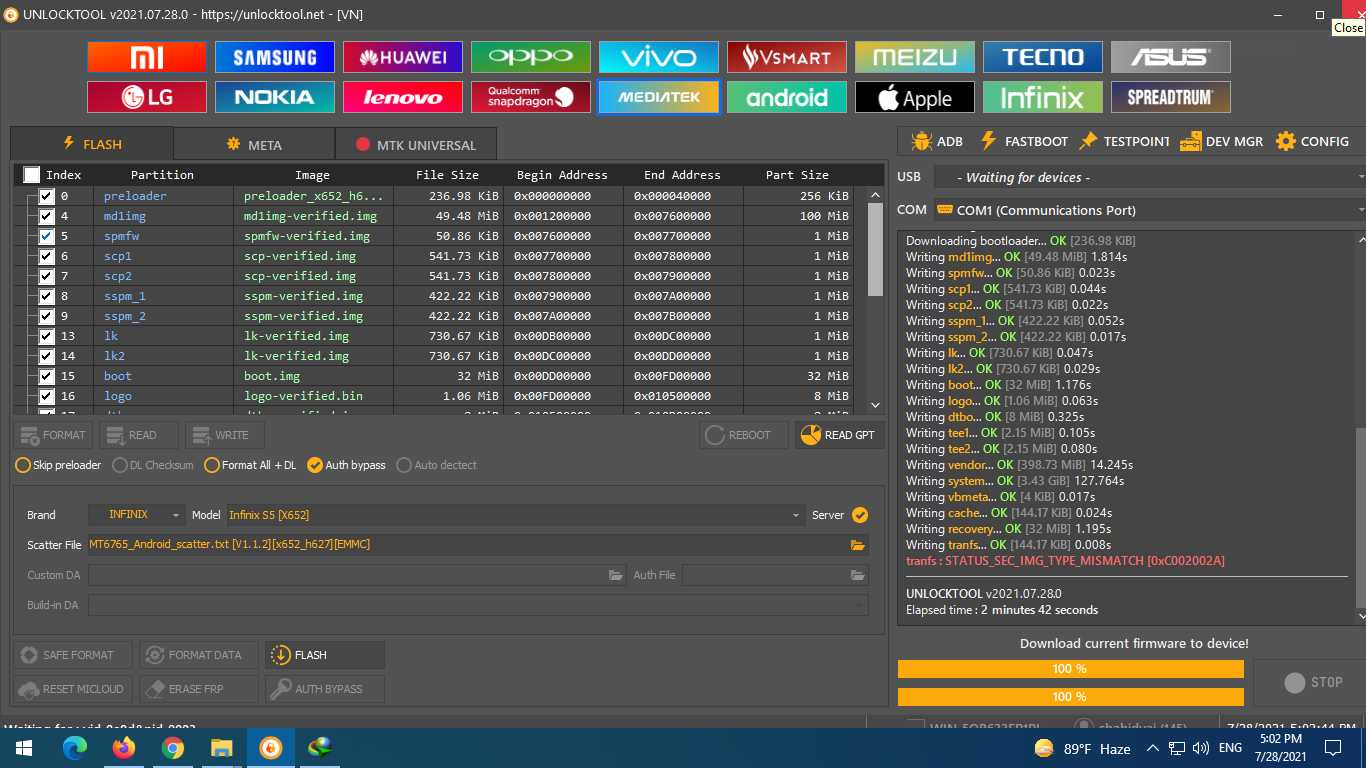Select the Xiaomi MI brand tile
Image resolution: width=1366 pixels, height=768 pixels.
click(x=147, y=57)
